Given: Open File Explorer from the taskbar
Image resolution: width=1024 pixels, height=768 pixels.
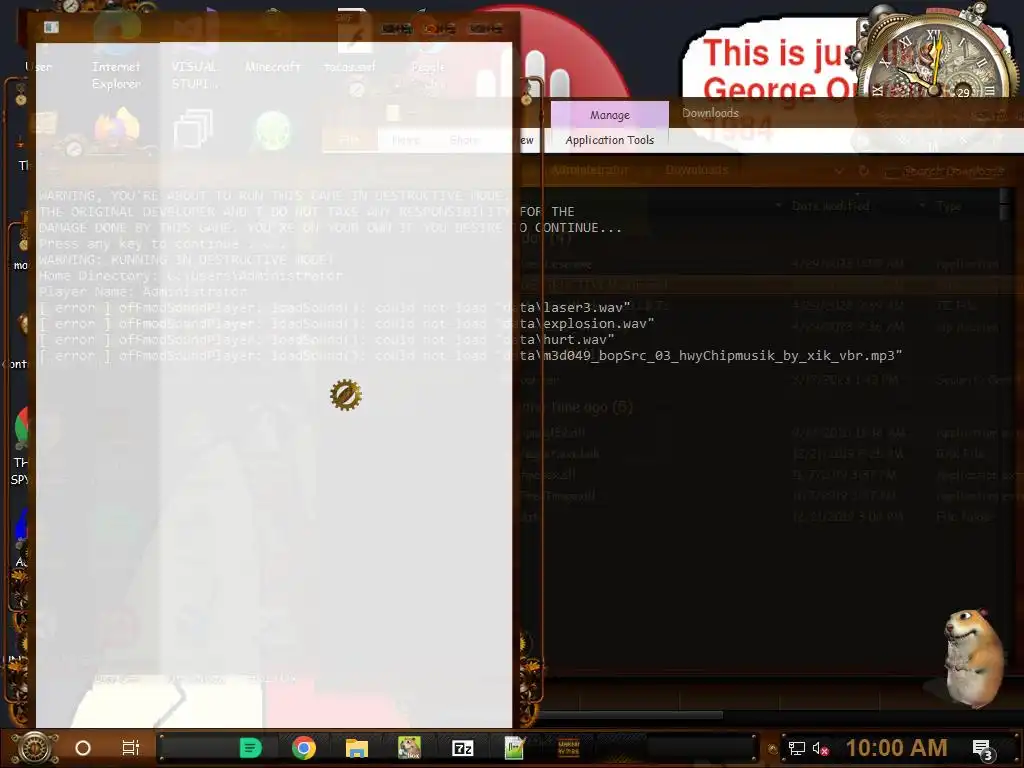Looking at the screenshot, I should click(x=357, y=748).
